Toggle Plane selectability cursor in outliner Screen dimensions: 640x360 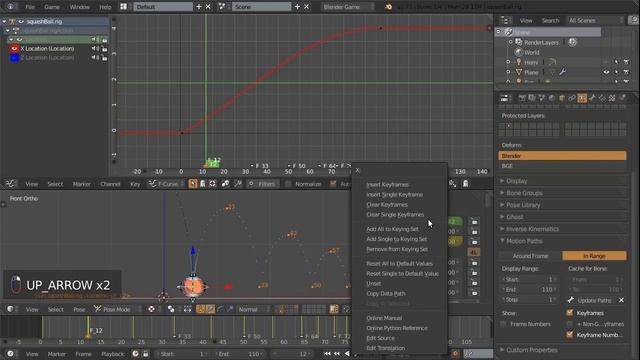click(x=616, y=72)
